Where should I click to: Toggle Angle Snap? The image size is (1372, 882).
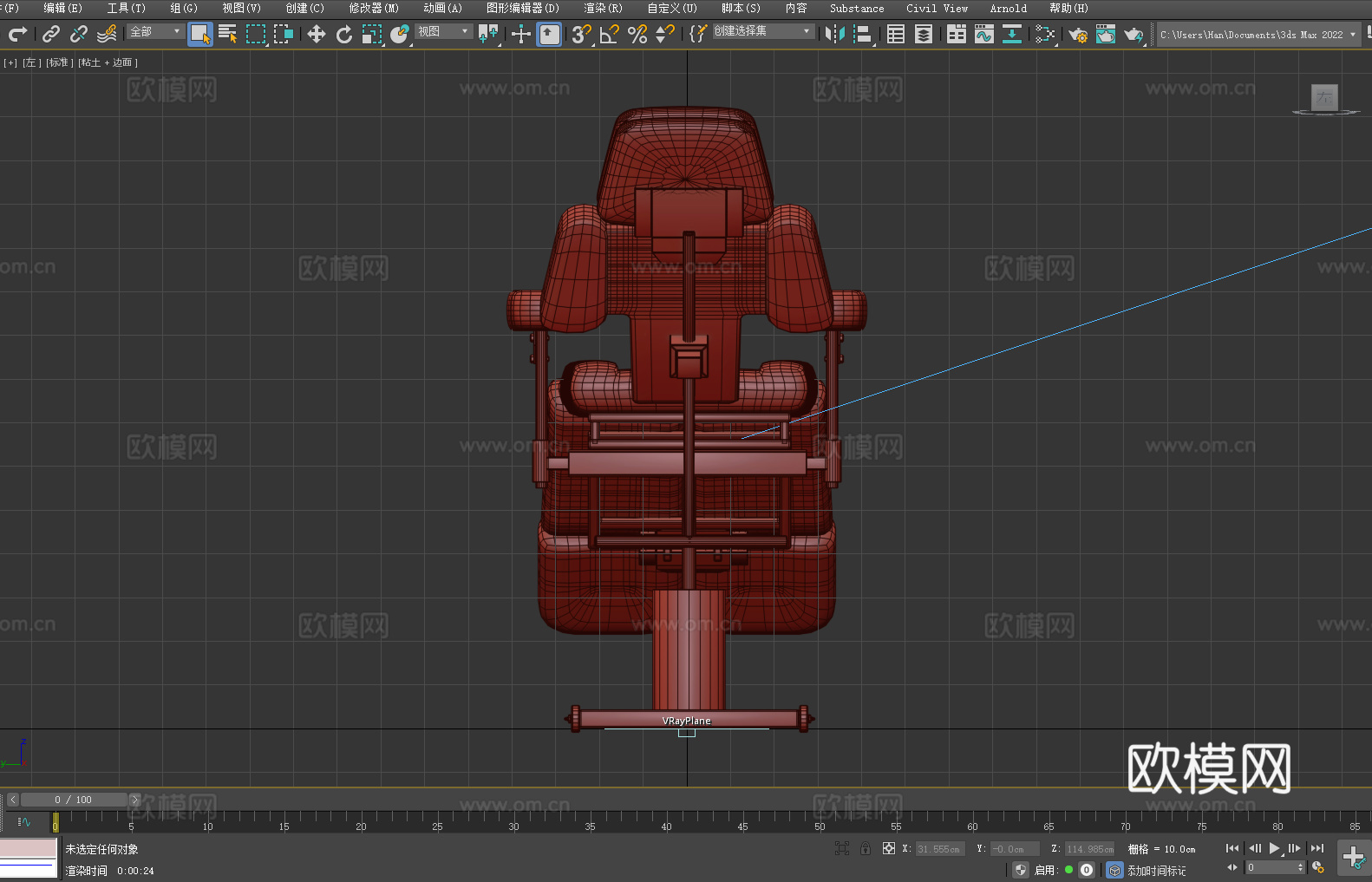(x=610, y=34)
